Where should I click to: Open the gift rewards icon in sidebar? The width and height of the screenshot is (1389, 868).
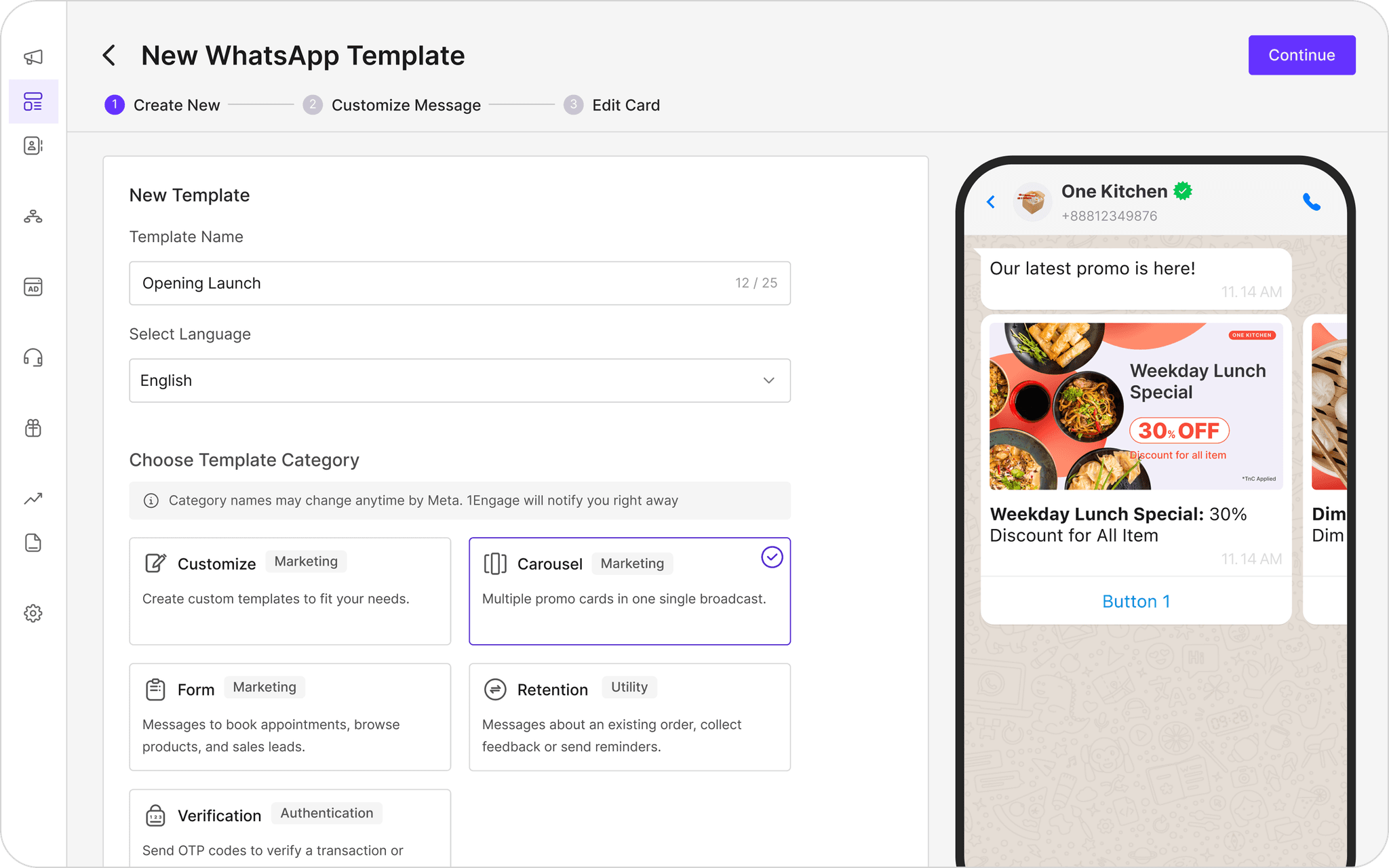click(x=33, y=428)
